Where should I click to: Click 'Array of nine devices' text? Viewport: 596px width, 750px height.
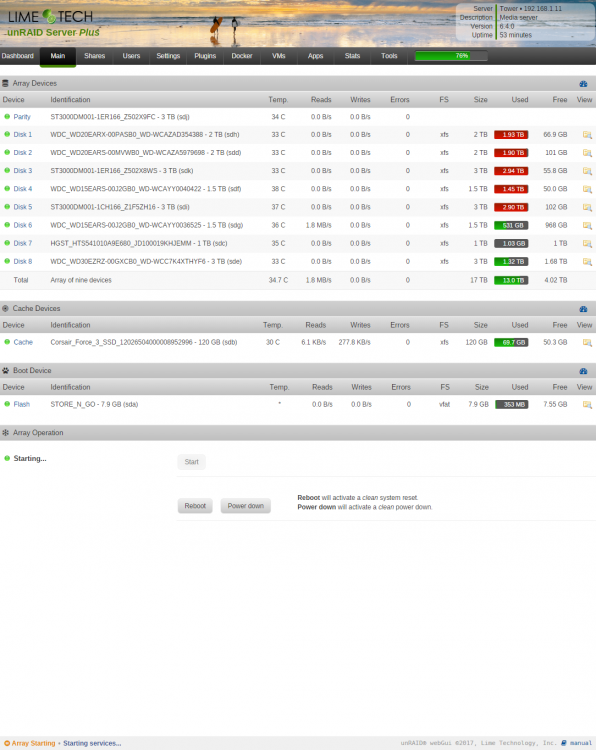(81, 280)
